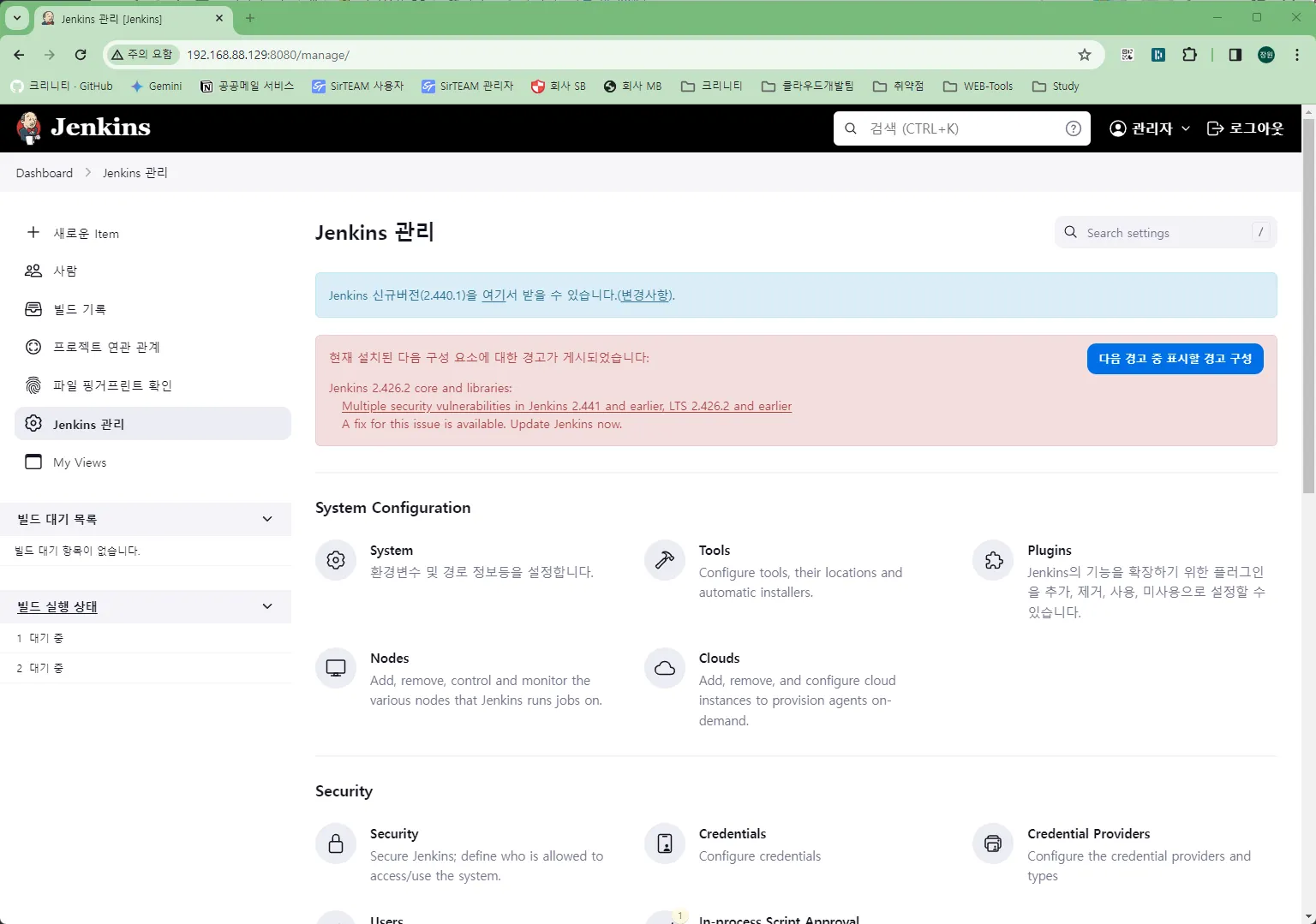Open the Multiple security vulnerabilities advisory link
The height and width of the screenshot is (924, 1316).
point(566,406)
